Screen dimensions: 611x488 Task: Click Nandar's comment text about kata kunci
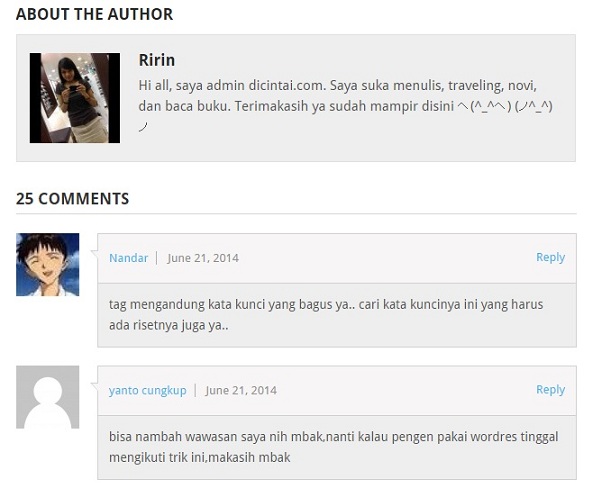(x=326, y=315)
